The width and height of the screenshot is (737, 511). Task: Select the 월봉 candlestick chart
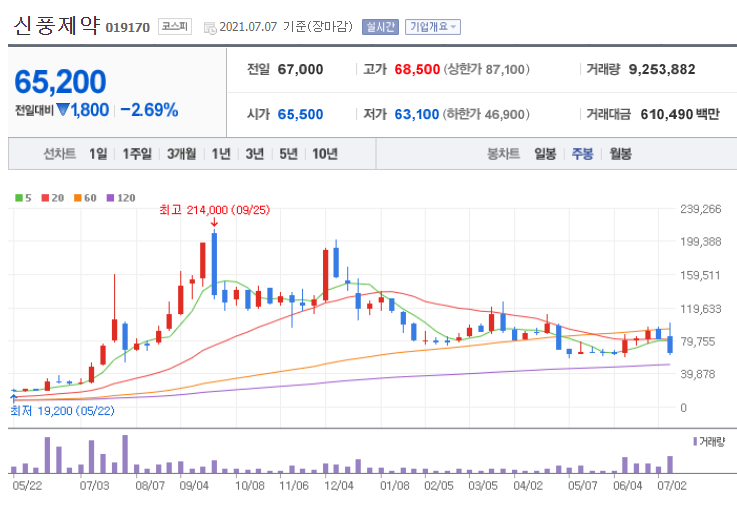[620, 154]
